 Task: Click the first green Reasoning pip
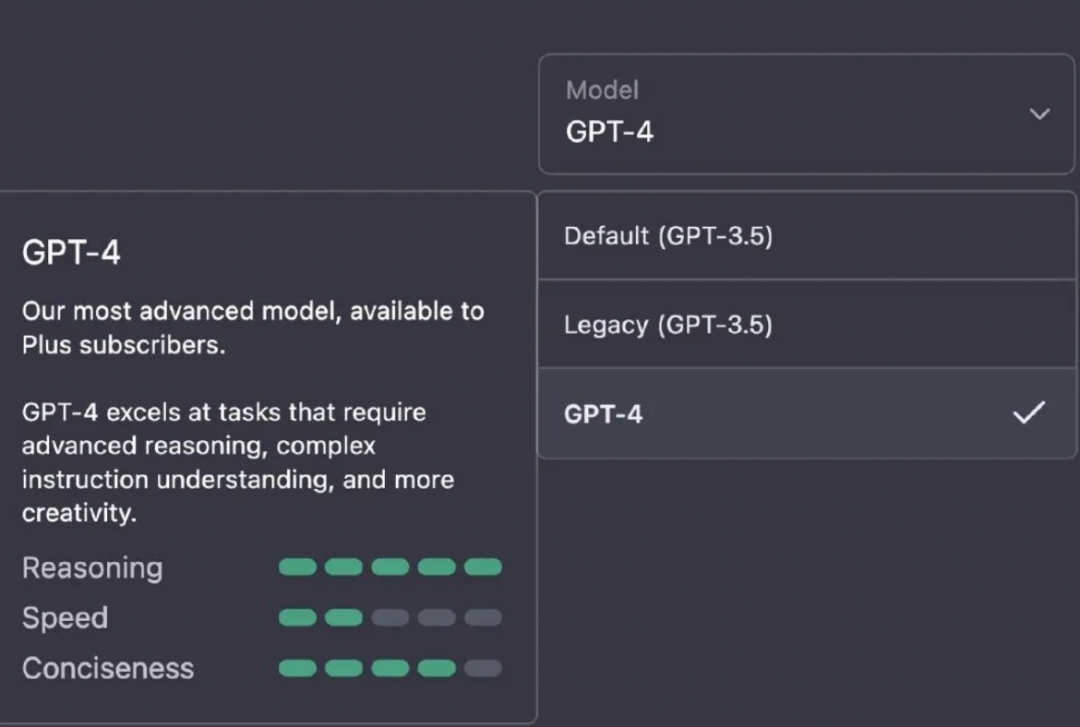click(297, 568)
